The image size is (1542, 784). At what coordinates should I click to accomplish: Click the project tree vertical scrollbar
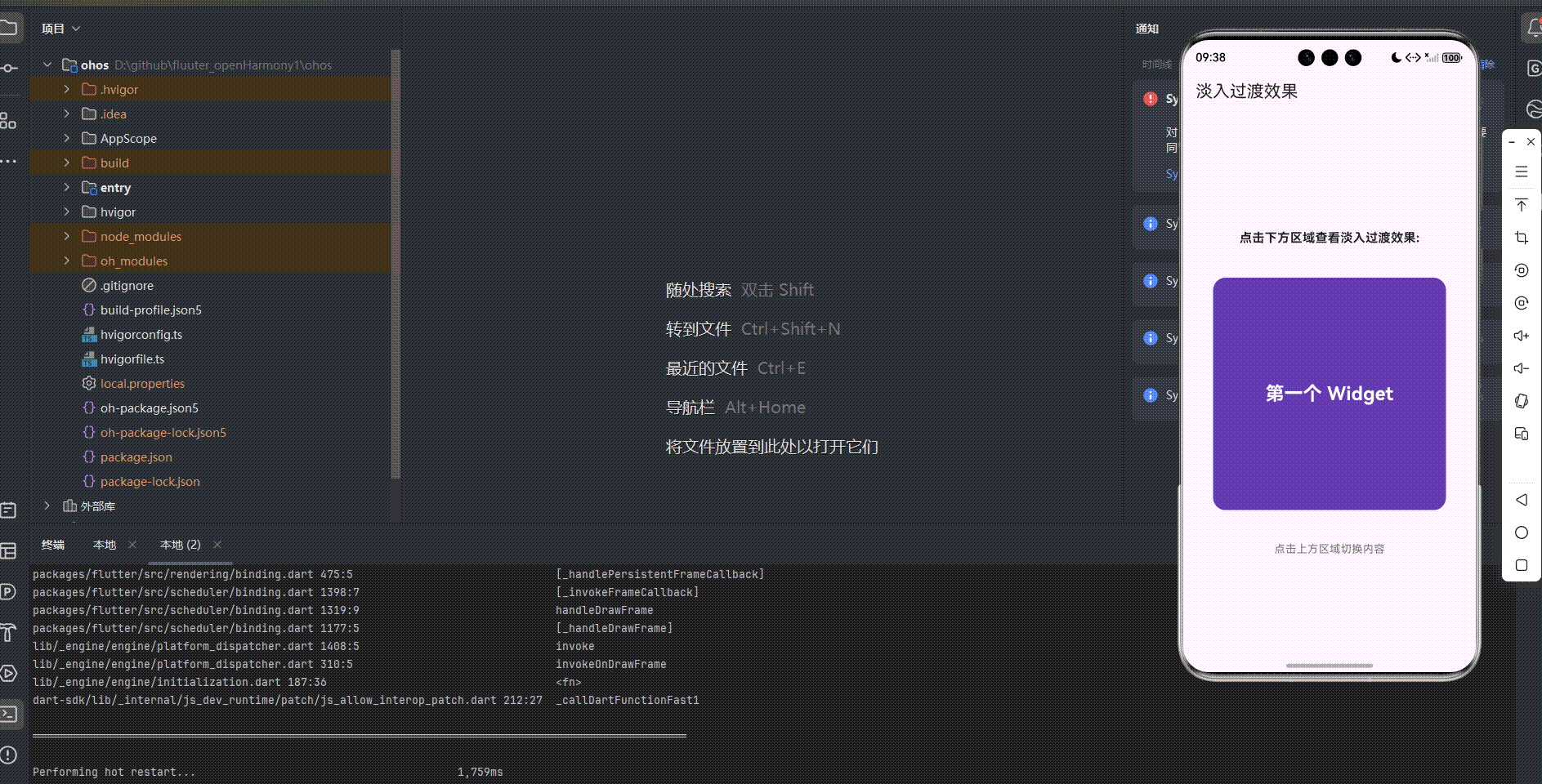(396, 264)
